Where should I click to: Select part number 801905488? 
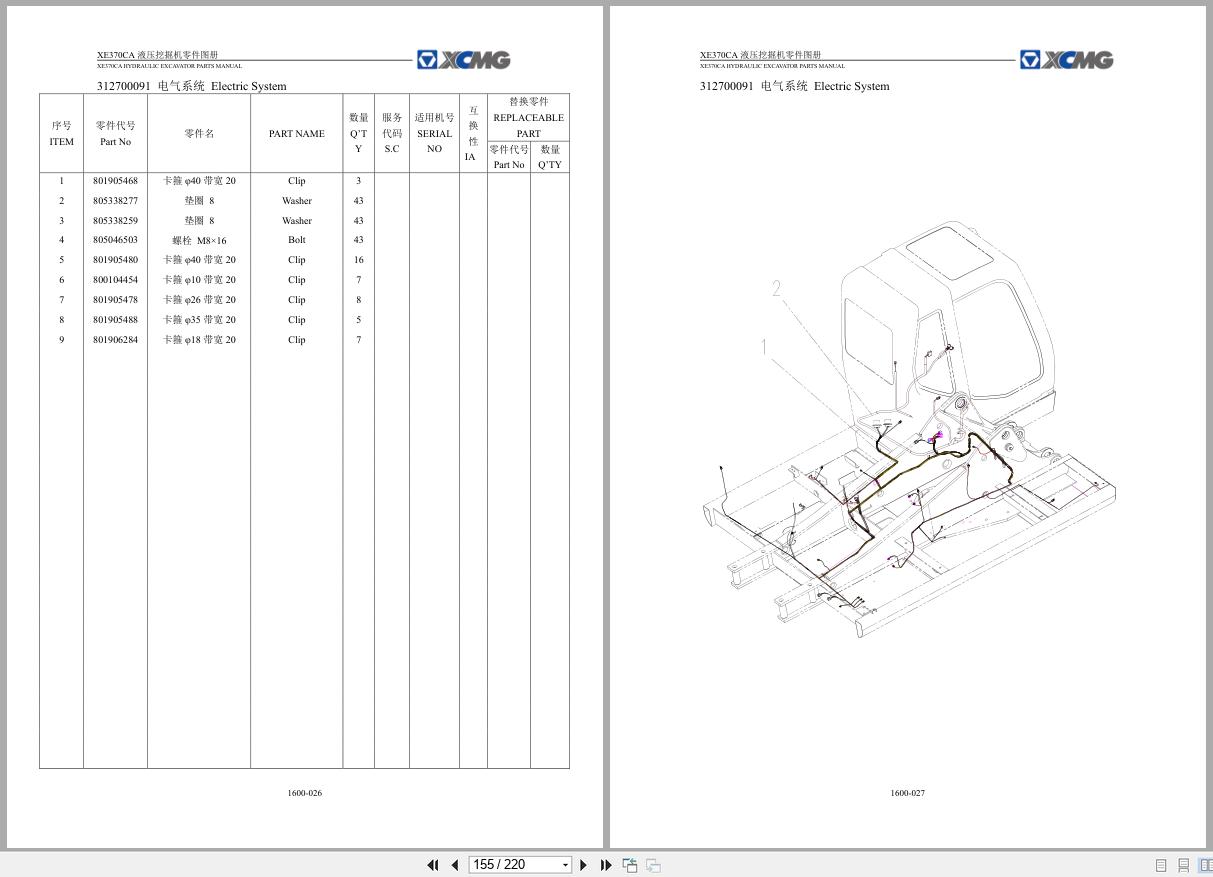[115, 320]
